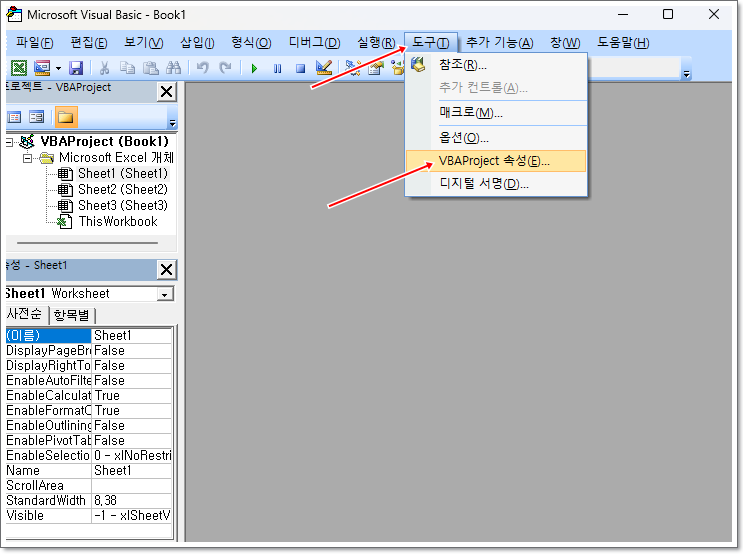Open the 삽입(I) menu

coord(197,43)
